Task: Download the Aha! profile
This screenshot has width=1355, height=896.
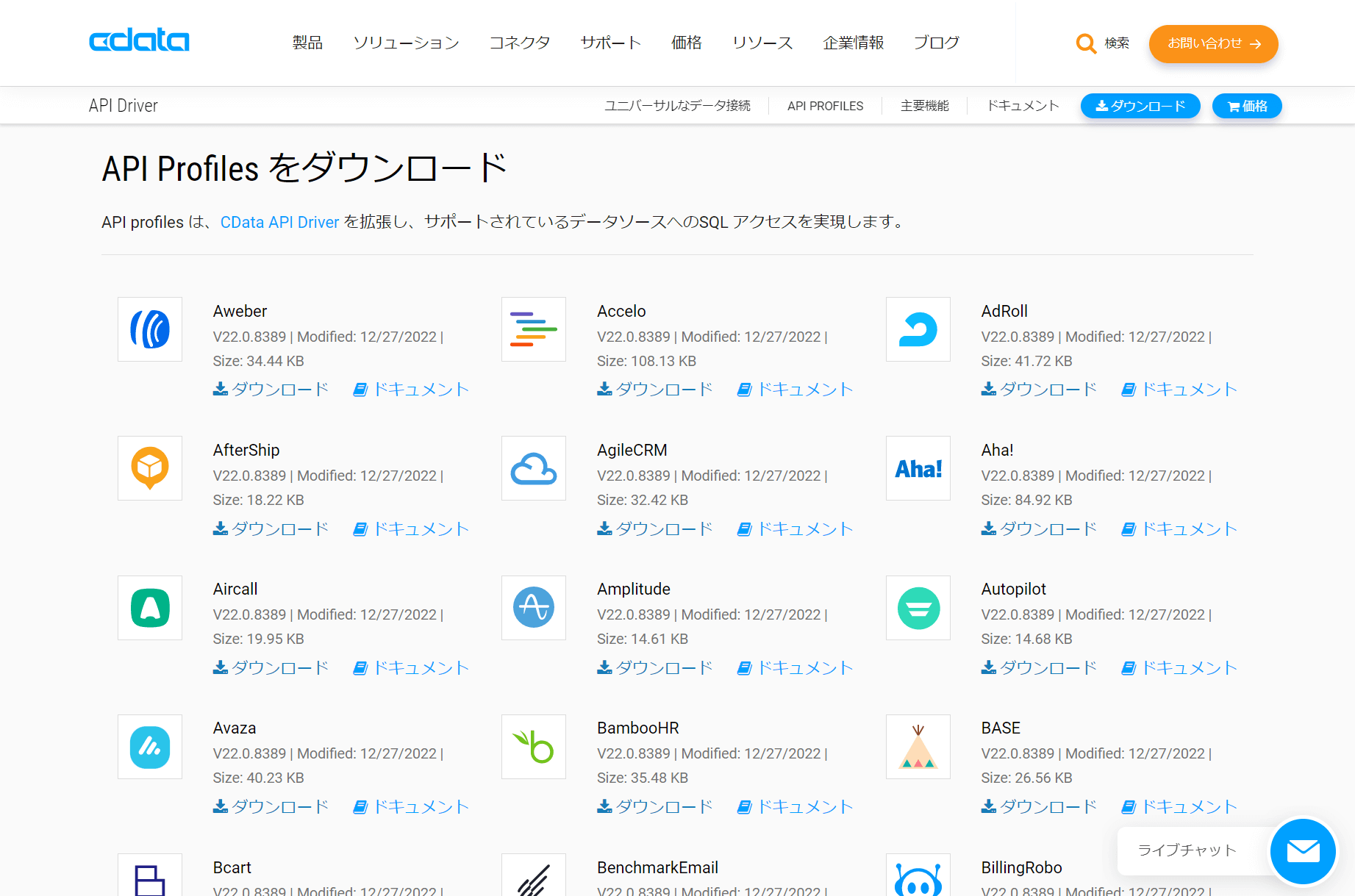Action: tap(1039, 528)
